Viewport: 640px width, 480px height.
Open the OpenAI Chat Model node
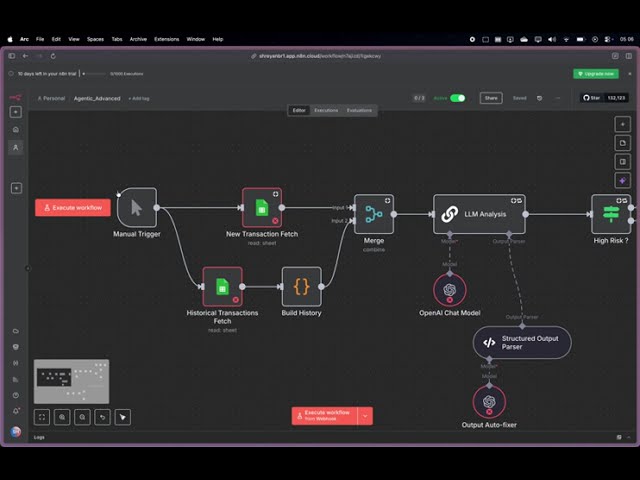tap(449, 289)
